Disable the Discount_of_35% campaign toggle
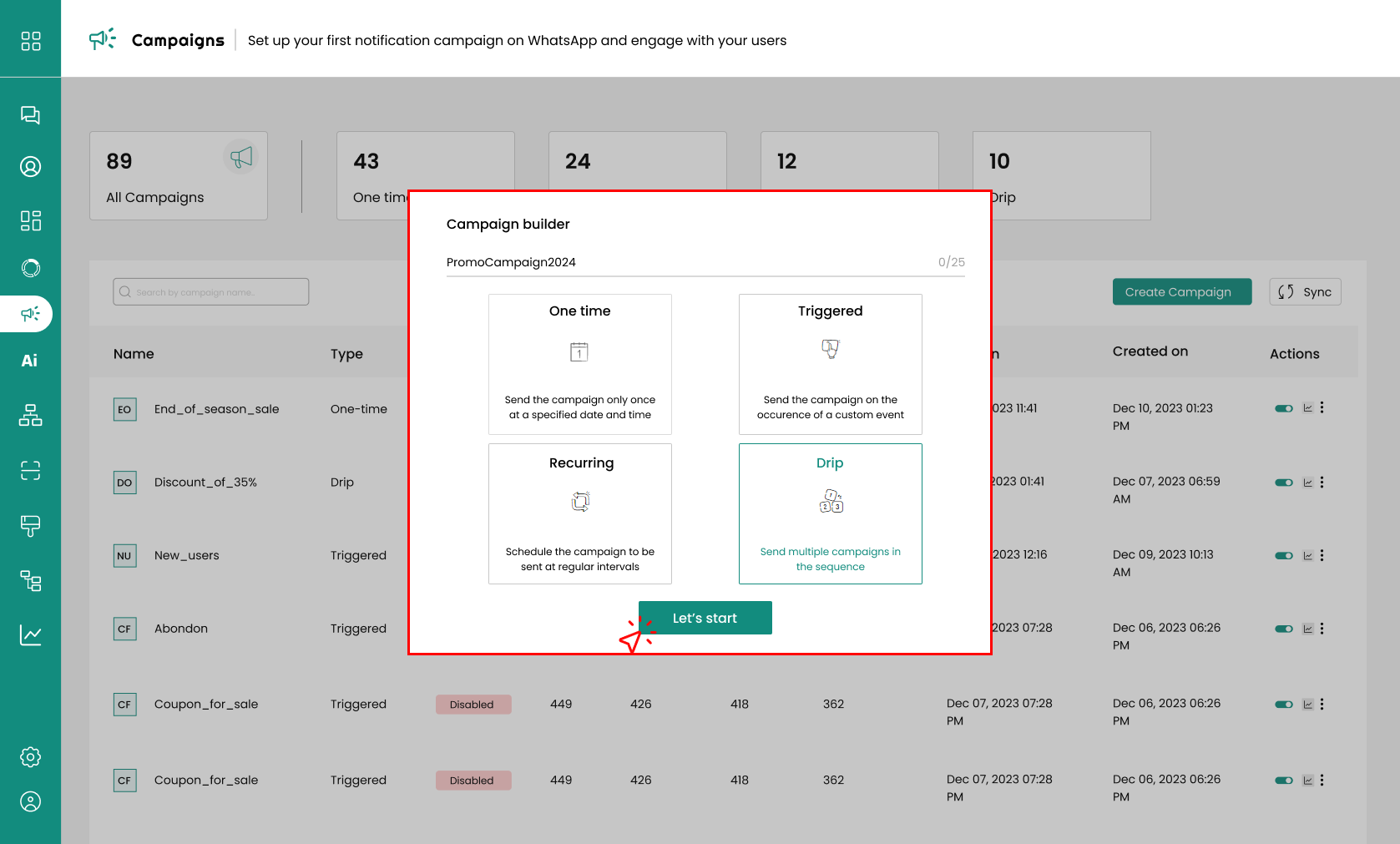This screenshot has height=844, width=1400. pyautogui.click(x=1283, y=483)
